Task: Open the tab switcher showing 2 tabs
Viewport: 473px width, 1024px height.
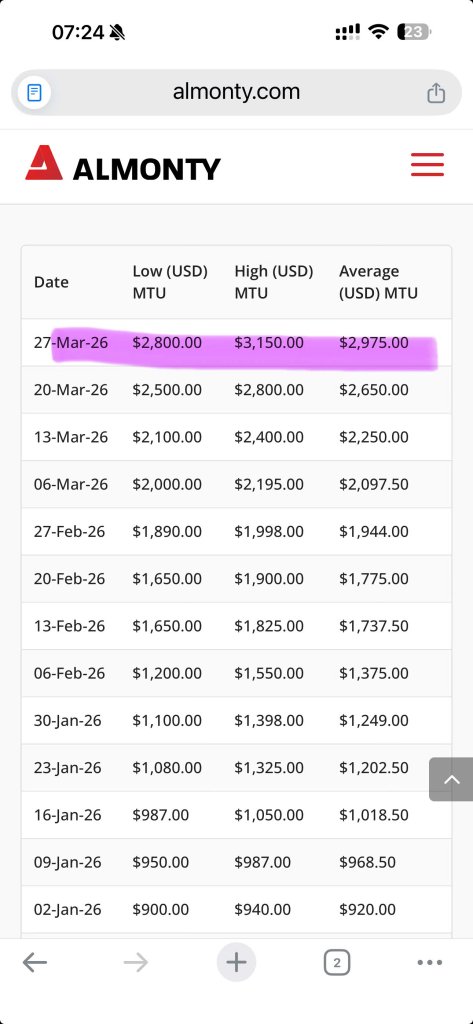Action: (336, 962)
